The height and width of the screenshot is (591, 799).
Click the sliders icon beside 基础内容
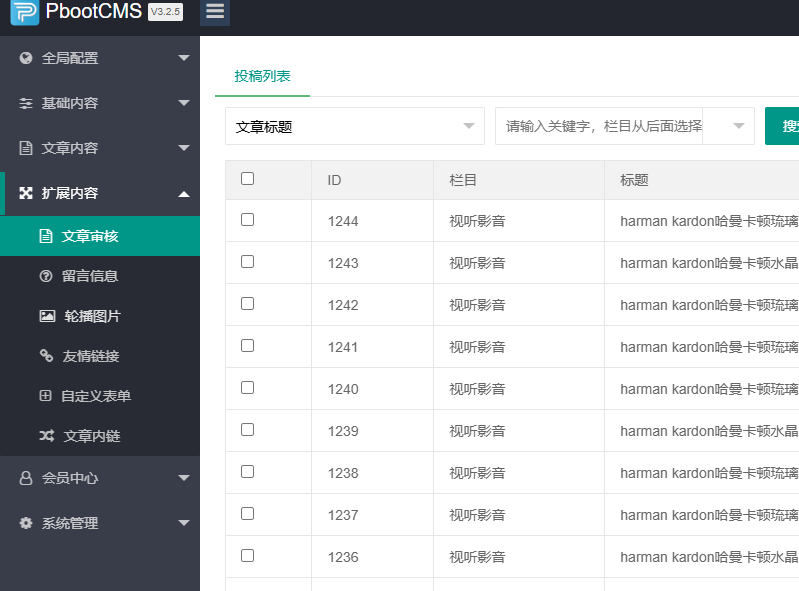pos(26,103)
